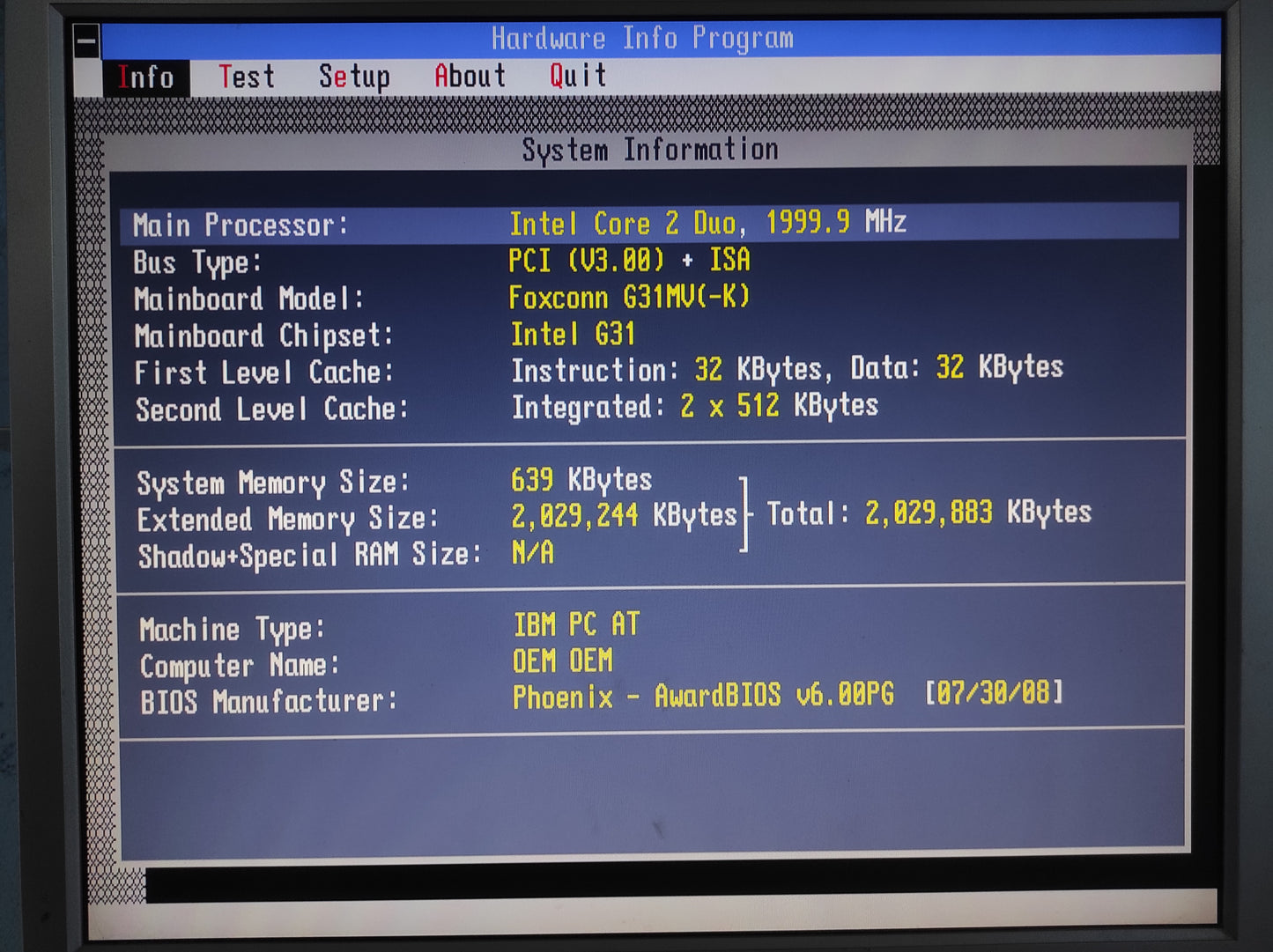Open the Setup menu
Image resolution: width=1273 pixels, height=952 pixels.
tap(354, 77)
